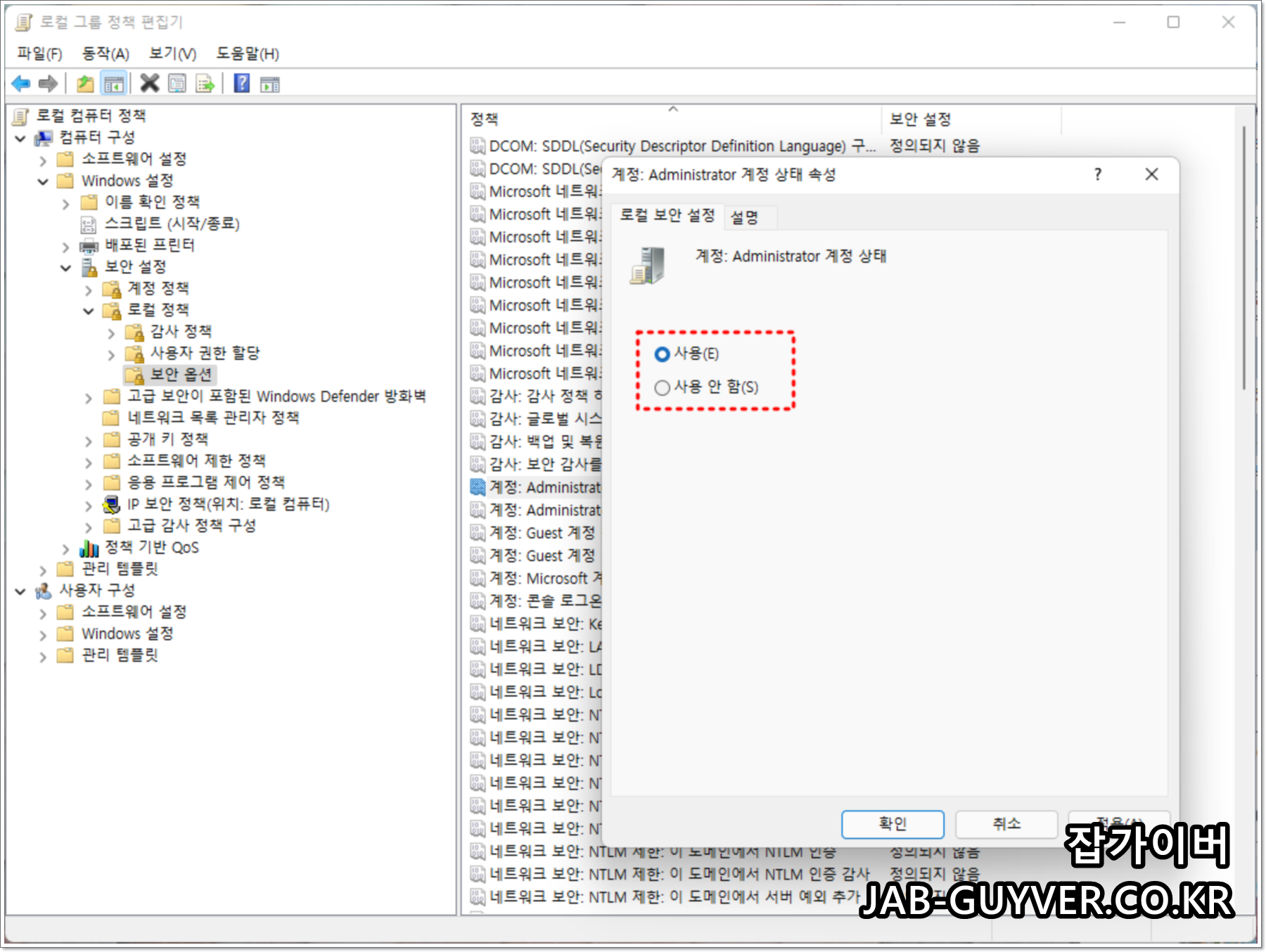The width and height of the screenshot is (1266, 952).
Task: Click the Forward arrow toolbar icon
Action: point(48,84)
